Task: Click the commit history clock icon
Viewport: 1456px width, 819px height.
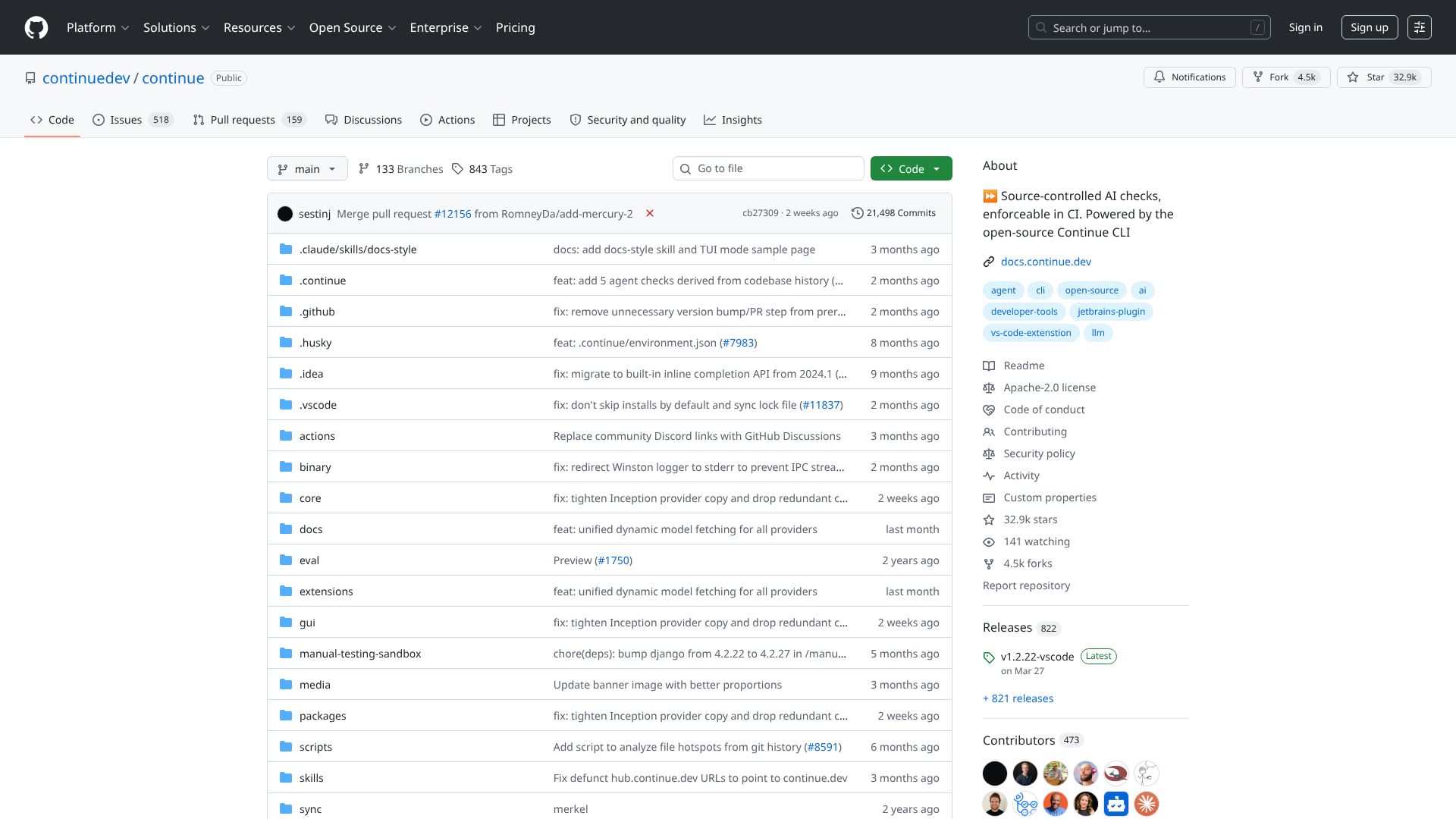Action: pyautogui.click(x=858, y=213)
